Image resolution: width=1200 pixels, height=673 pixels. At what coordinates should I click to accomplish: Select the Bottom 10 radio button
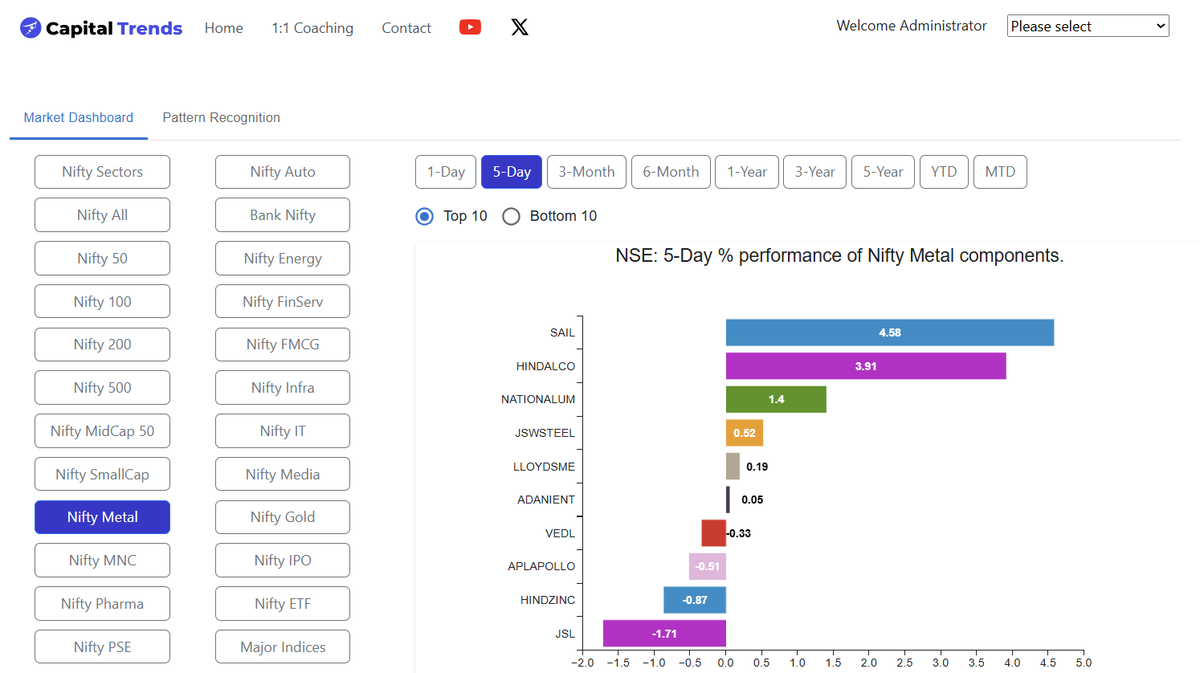(x=511, y=216)
